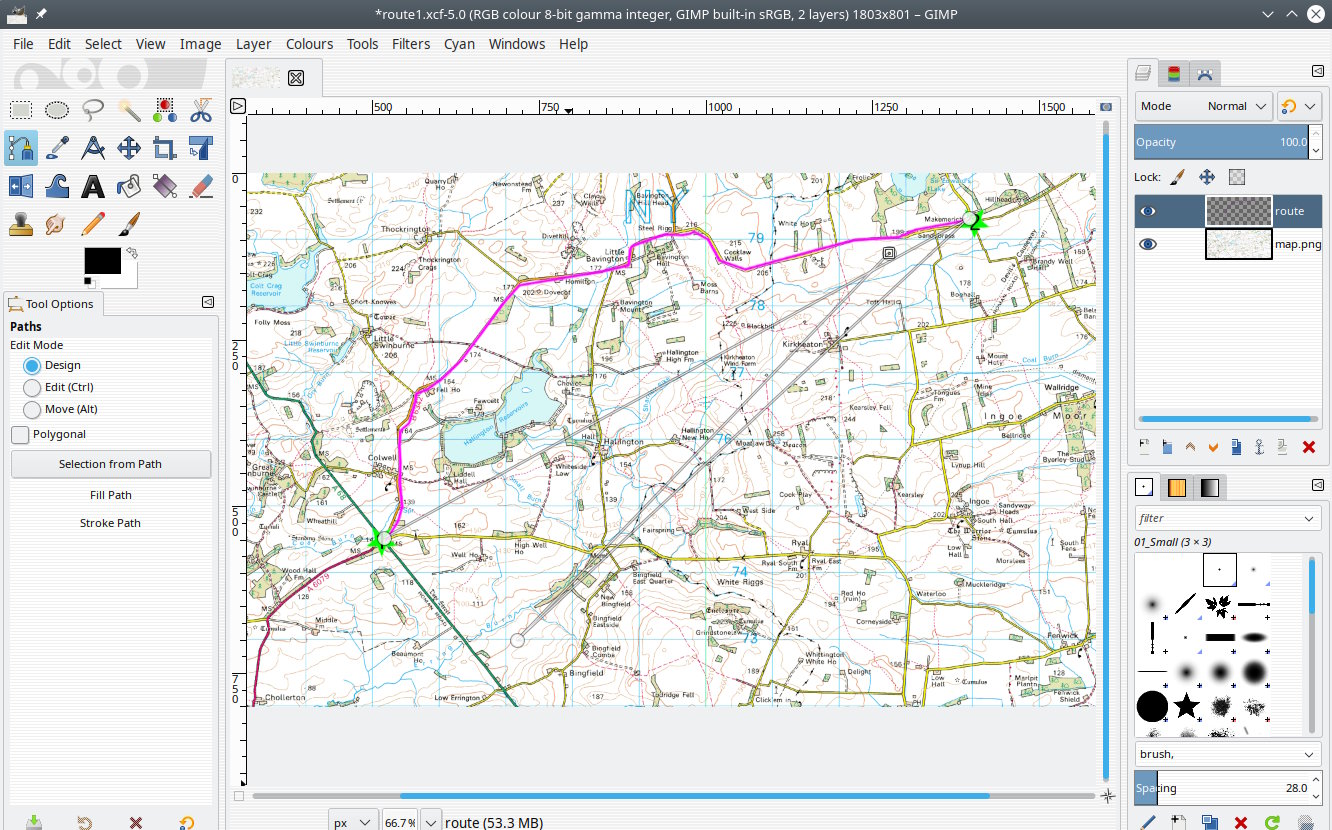Select the Ellipse Select tool

pos(57,110)
